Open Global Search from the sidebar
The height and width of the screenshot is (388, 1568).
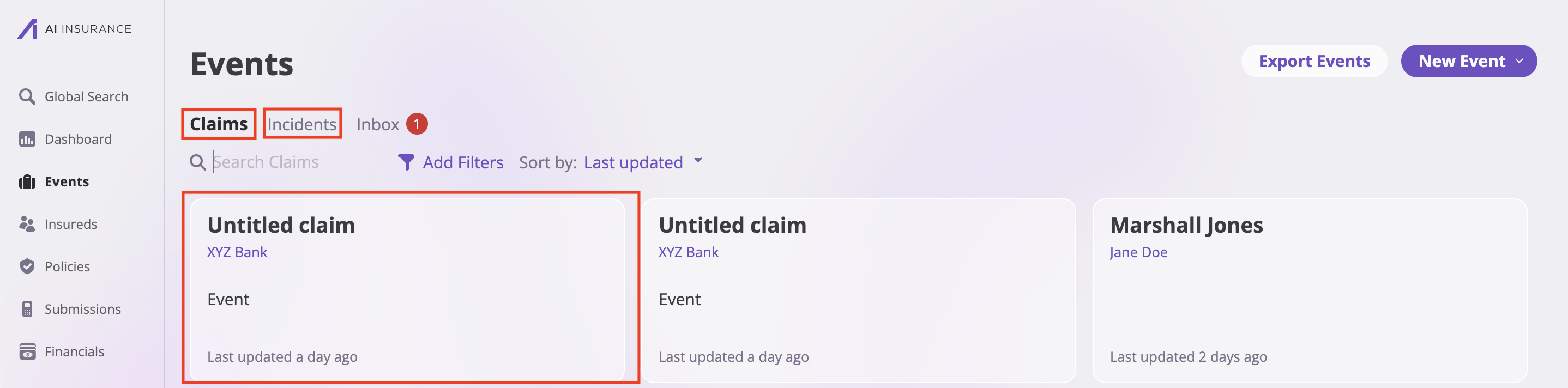[x=28, y=96]
